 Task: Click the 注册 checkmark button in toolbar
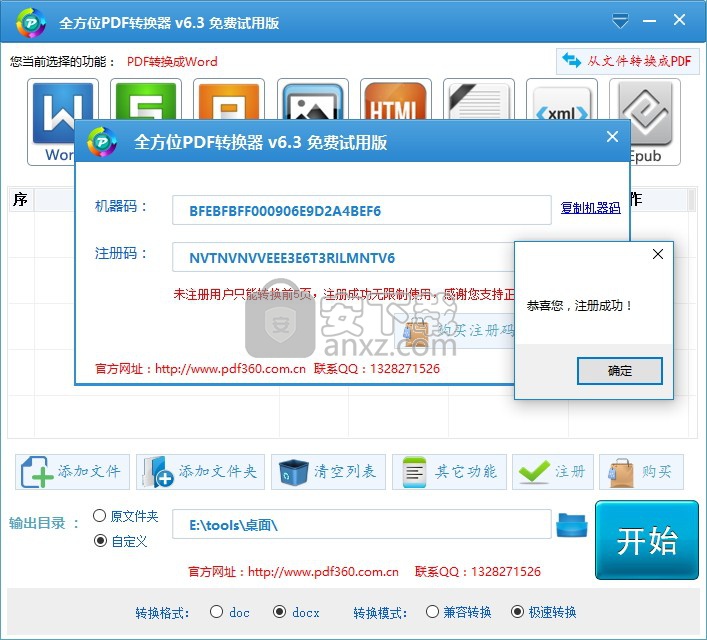[x=553, y=472]
